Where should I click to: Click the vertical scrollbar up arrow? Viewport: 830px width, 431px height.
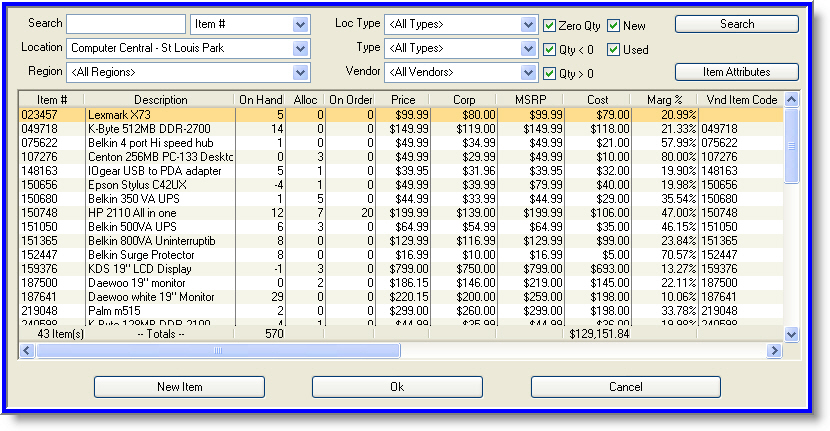click(791, 99)
